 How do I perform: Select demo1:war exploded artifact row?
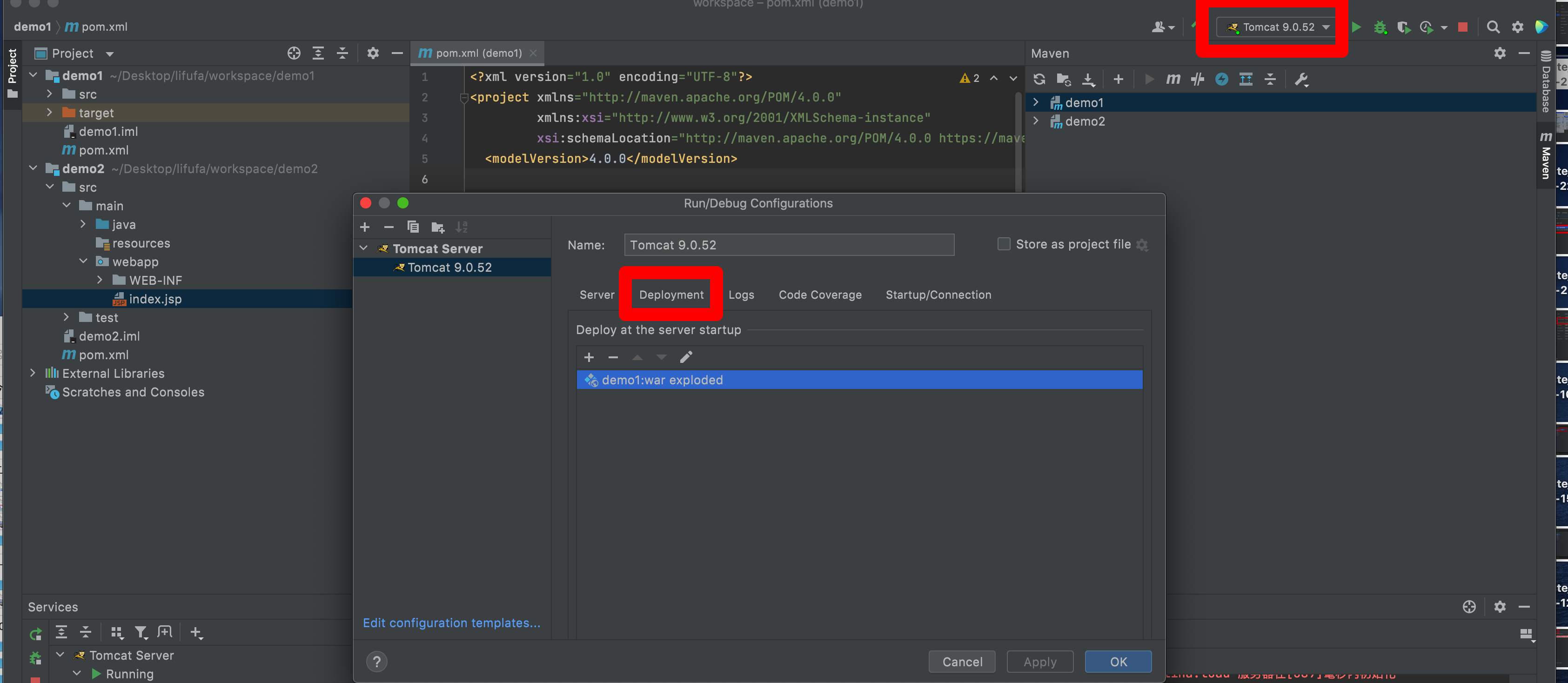coord(859,380)
